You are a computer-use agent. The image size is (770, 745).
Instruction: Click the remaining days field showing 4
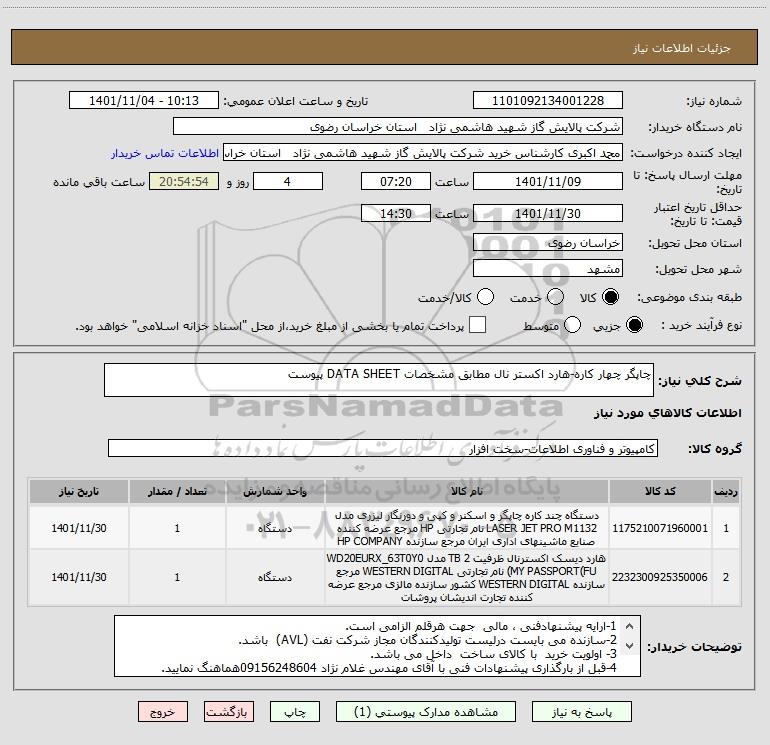288,181
